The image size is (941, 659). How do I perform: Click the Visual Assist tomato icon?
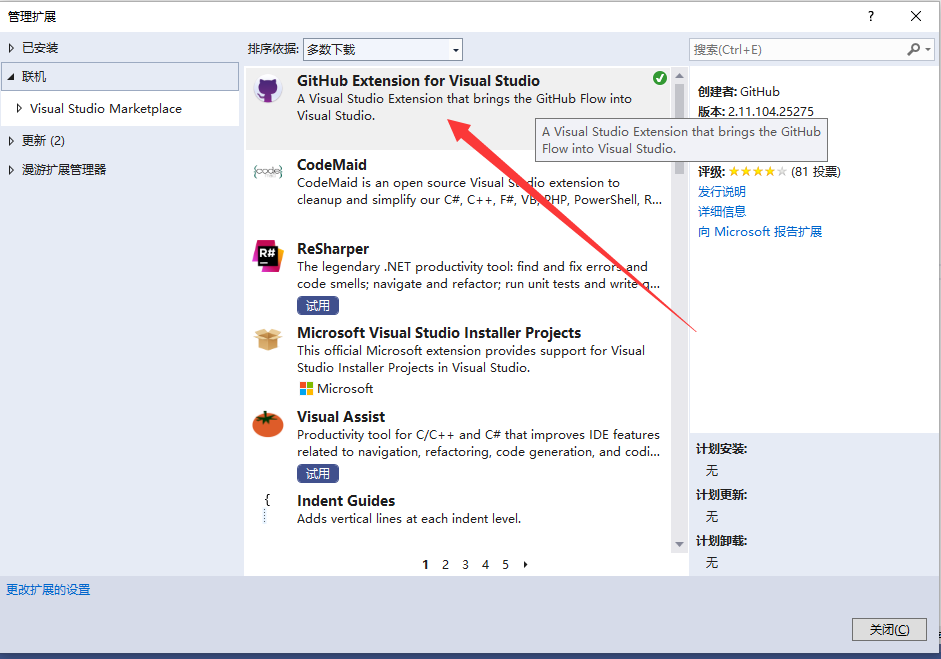(x=268, y=424)
